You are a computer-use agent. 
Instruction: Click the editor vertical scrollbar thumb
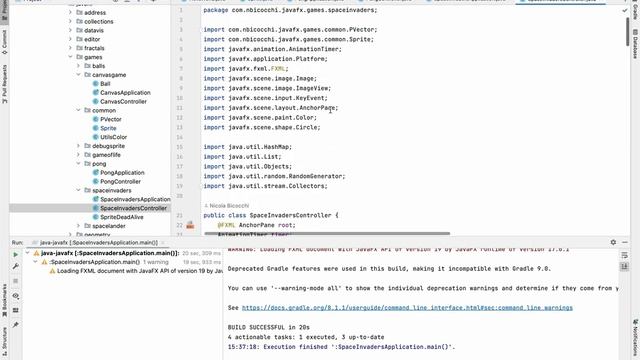coord(628,32)
